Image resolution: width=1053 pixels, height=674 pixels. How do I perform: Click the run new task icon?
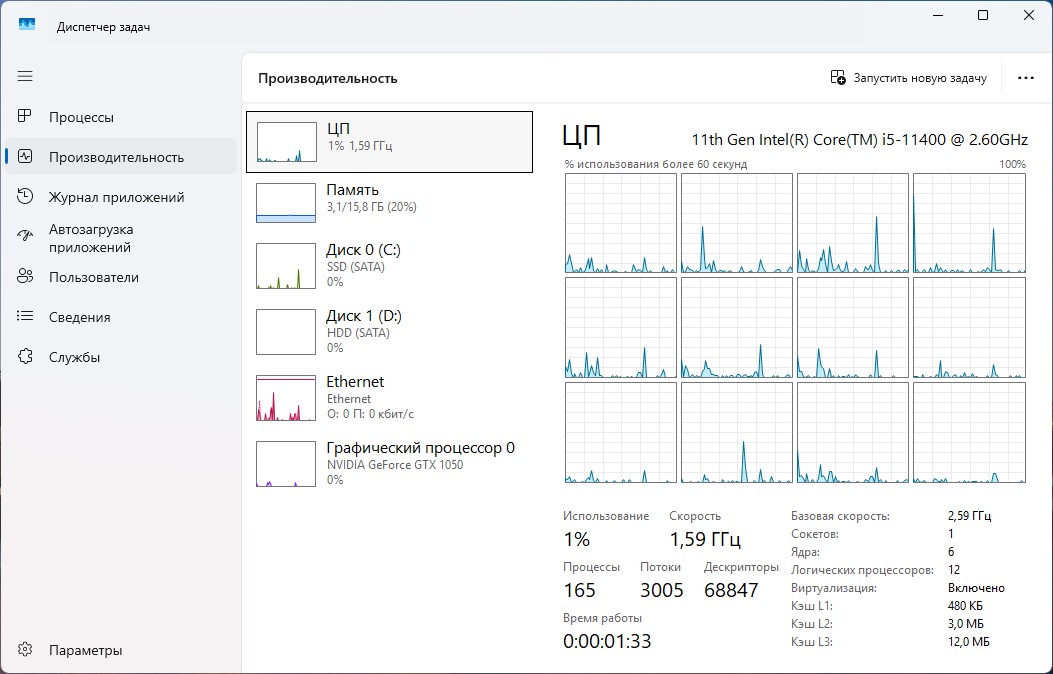(837, 77)
